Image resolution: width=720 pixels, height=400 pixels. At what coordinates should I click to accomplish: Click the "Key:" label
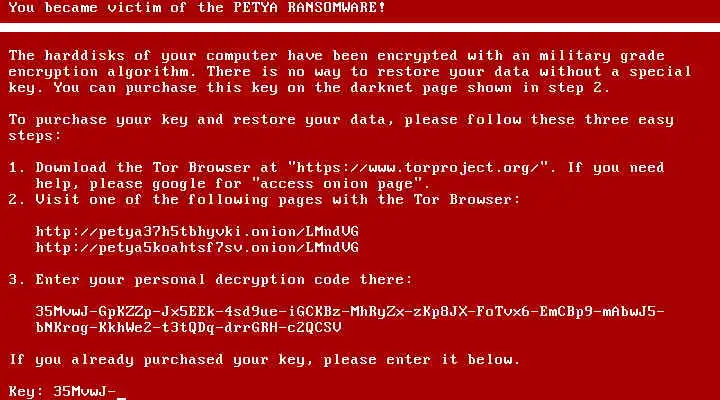(26, 391)
